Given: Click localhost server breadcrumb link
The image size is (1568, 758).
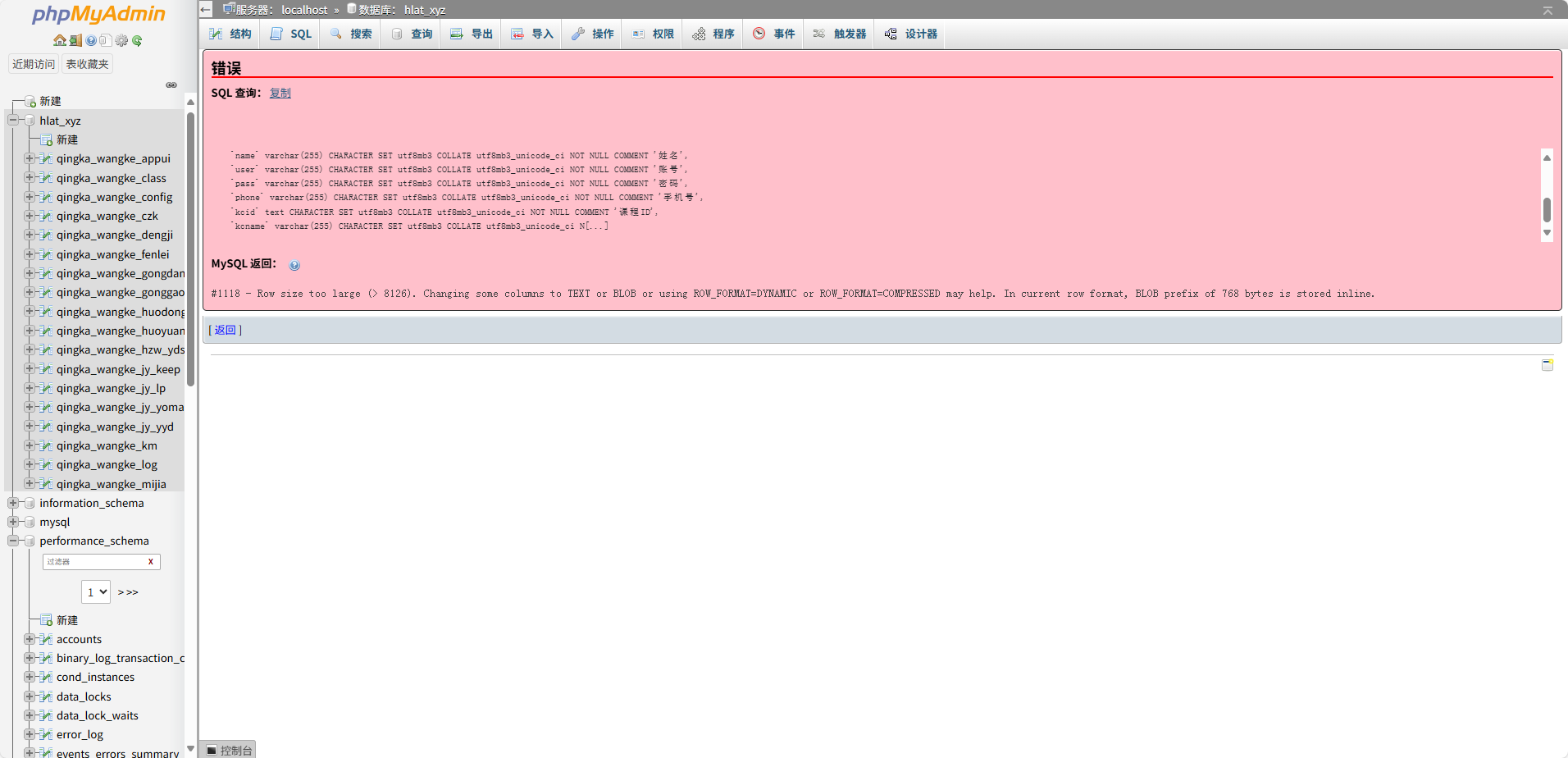Looking at the screenshot, I should pyautogui.click(x=304, y=10).
